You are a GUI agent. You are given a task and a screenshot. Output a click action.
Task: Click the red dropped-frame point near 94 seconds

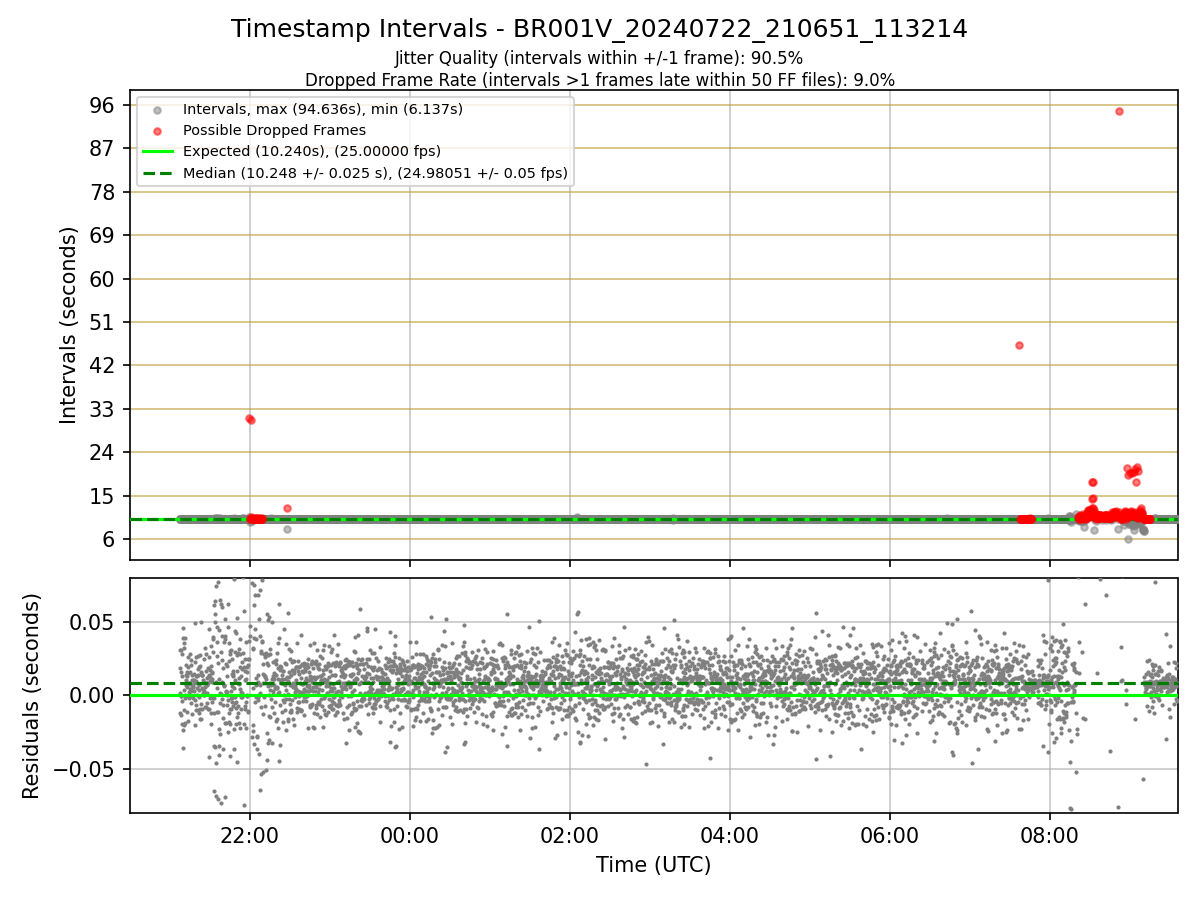1119,111
